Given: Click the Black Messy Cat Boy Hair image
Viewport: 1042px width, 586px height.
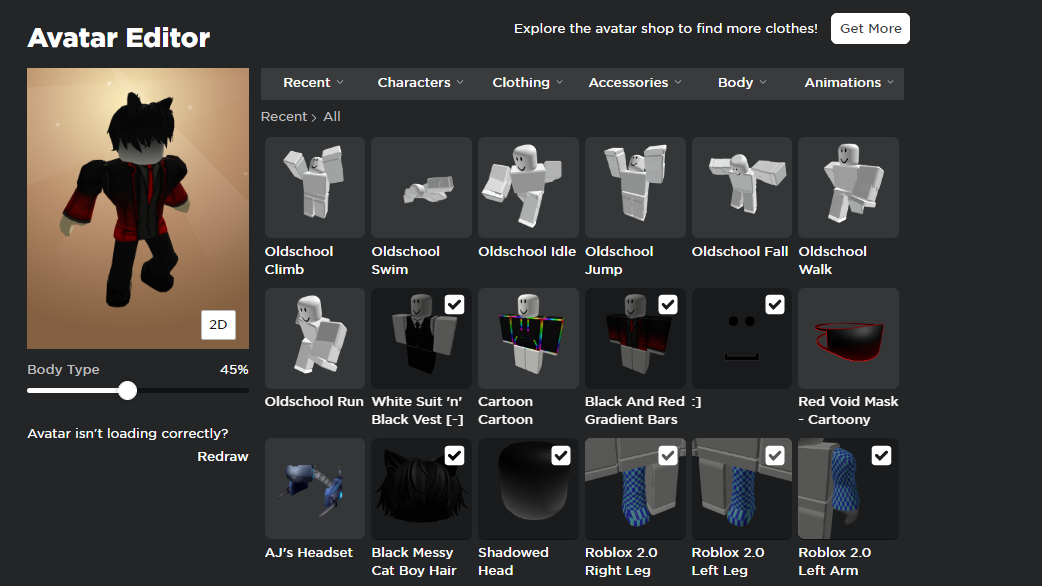Looking at the screenshot, I should pos(421,488).
